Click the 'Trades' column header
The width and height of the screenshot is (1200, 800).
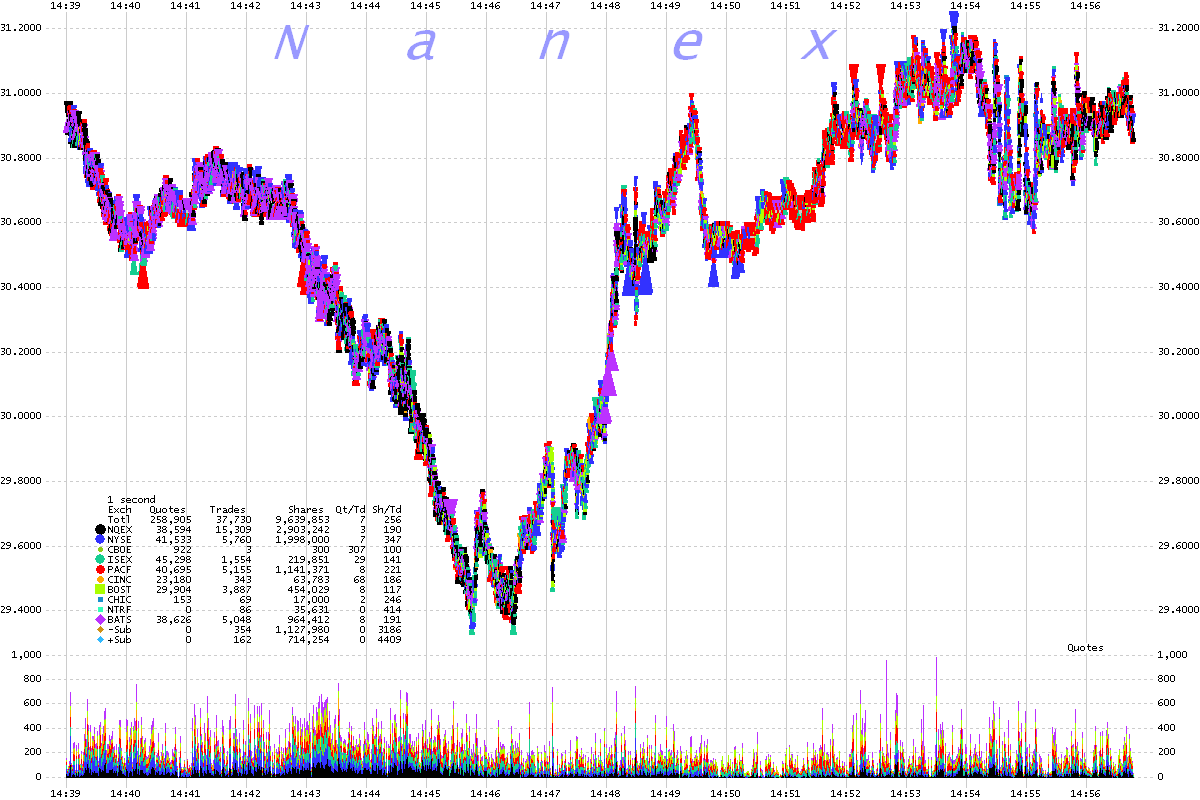point(228,510)
